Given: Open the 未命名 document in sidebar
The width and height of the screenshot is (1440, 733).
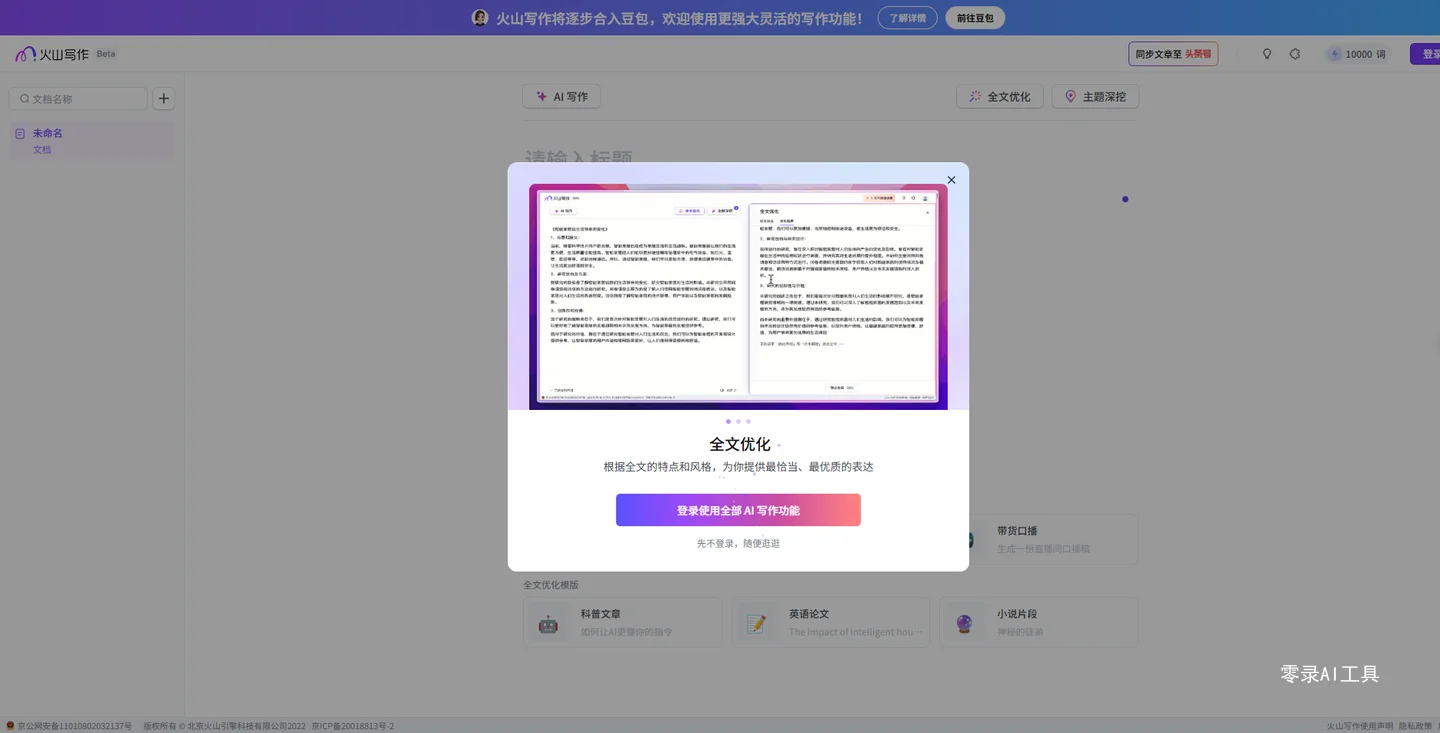Looking at the screenshot, I should tap(92, 141).
